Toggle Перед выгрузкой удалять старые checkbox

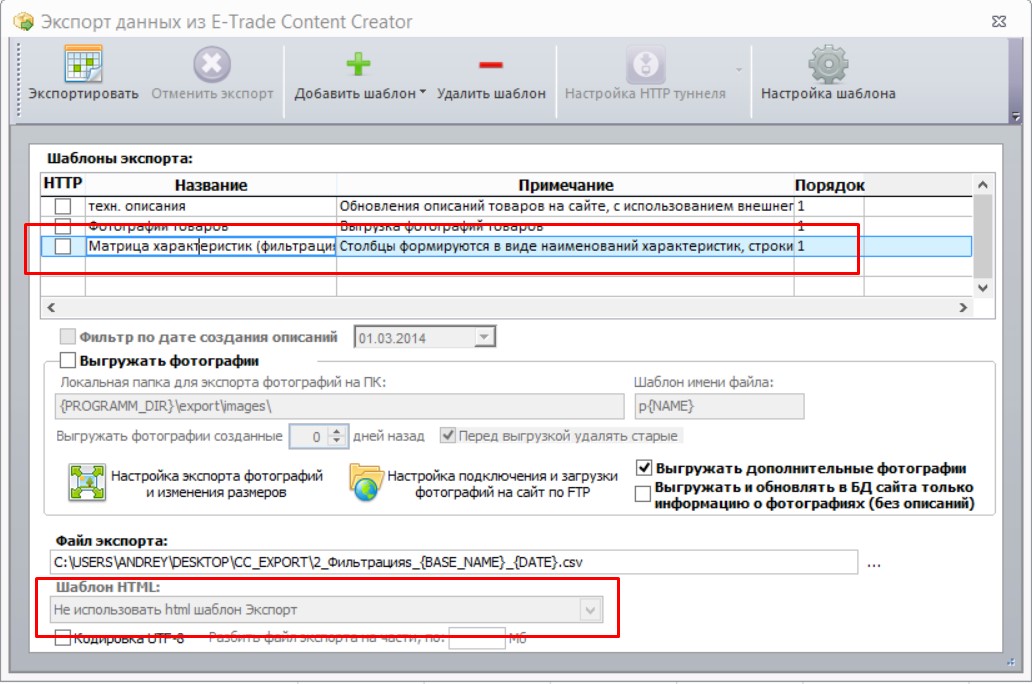(x=448, y=435)
